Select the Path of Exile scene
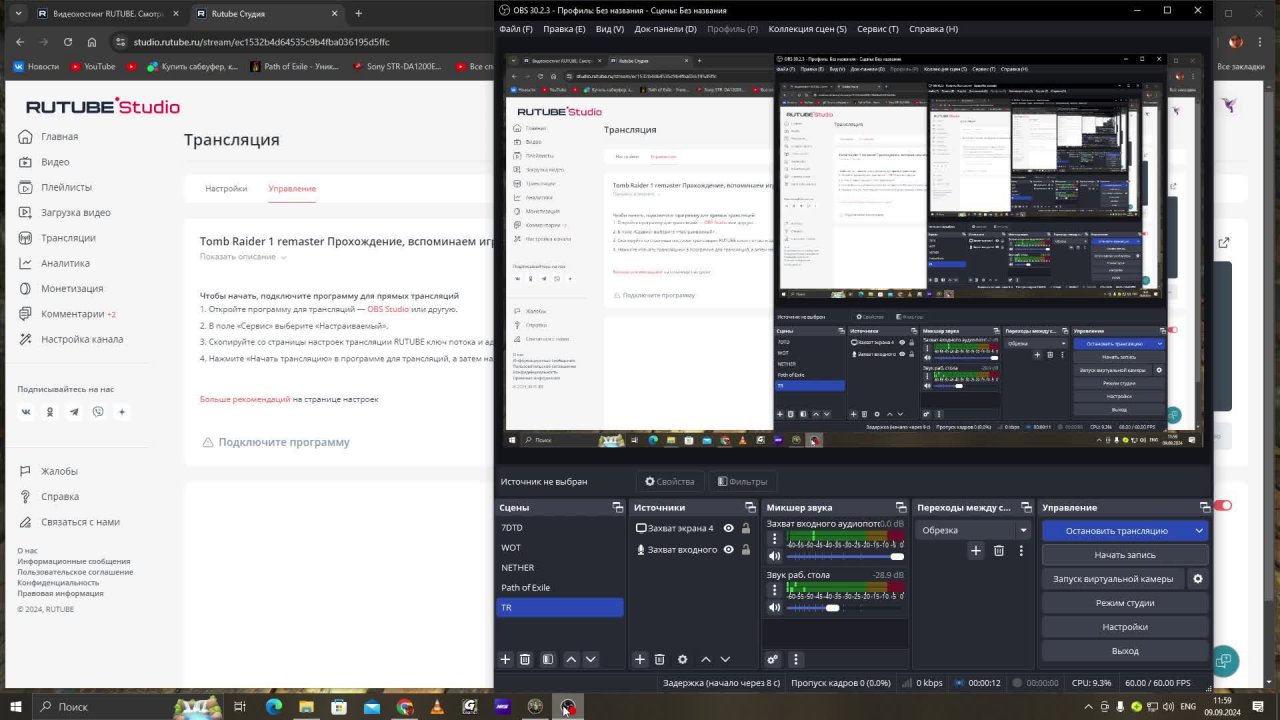Screen dimensions: 1280x720 pos(560,587)
